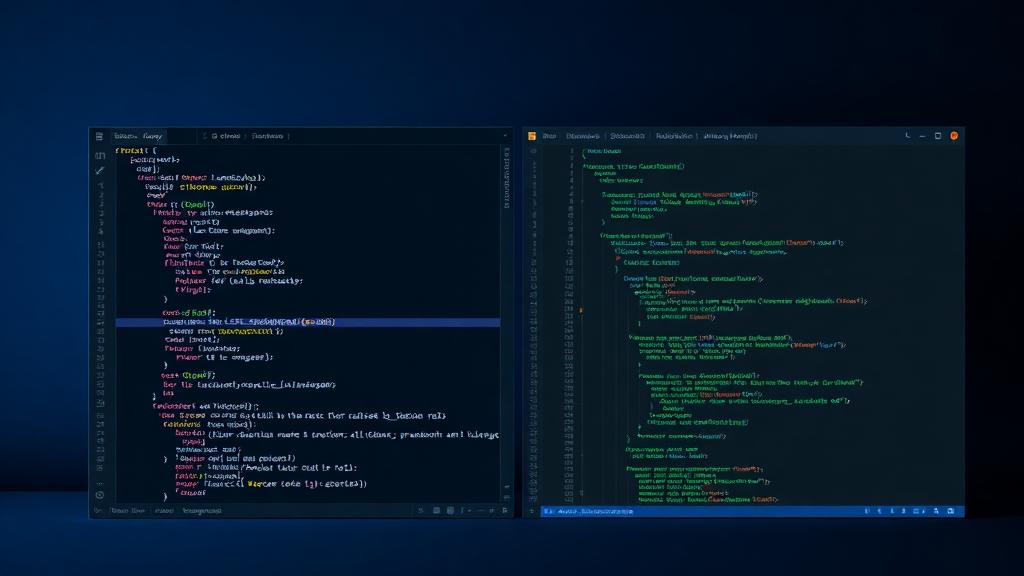Click the red arrow marker in right editor code
Image resolution: width=1024 pixels, height=576 pixels.
618,259
